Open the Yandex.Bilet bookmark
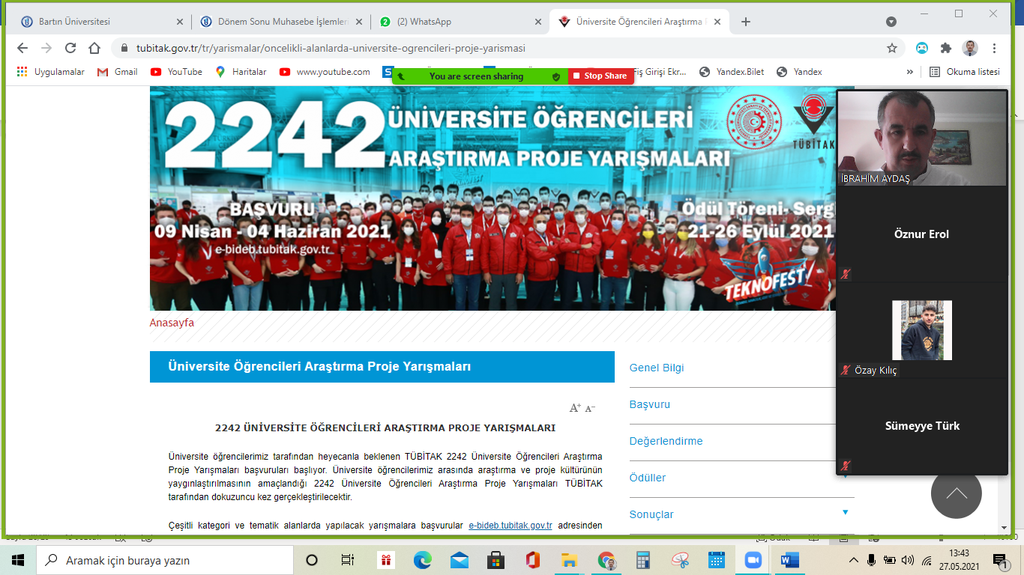 pyautogui.click(x=731, y=72)
